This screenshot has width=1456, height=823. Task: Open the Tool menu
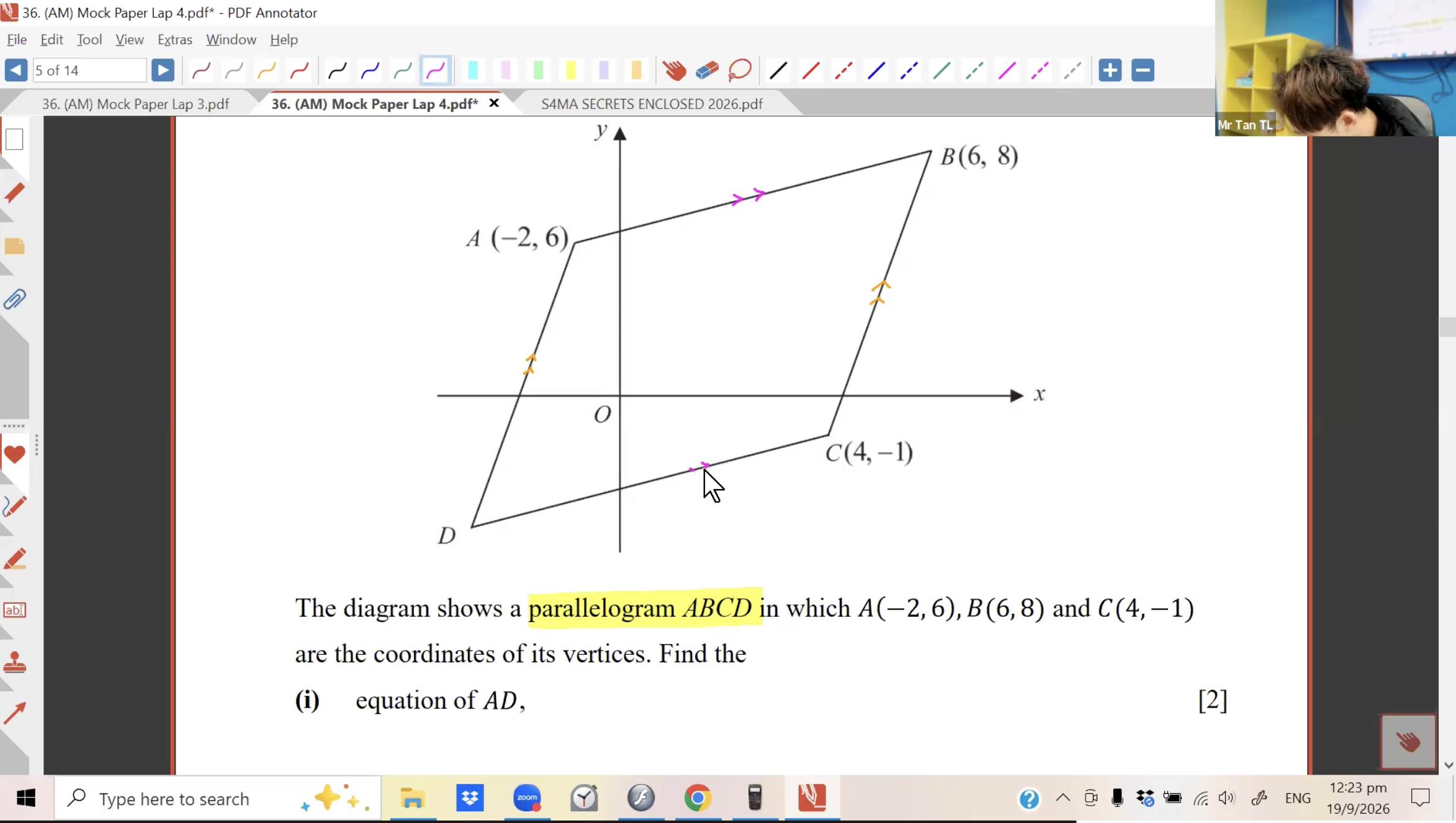(x=89, y=39)
